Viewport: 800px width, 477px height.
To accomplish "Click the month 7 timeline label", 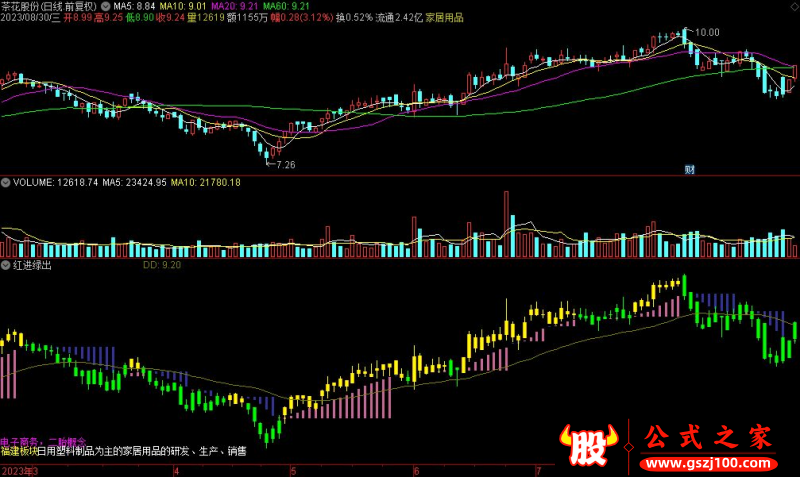I will click(538, 471).
